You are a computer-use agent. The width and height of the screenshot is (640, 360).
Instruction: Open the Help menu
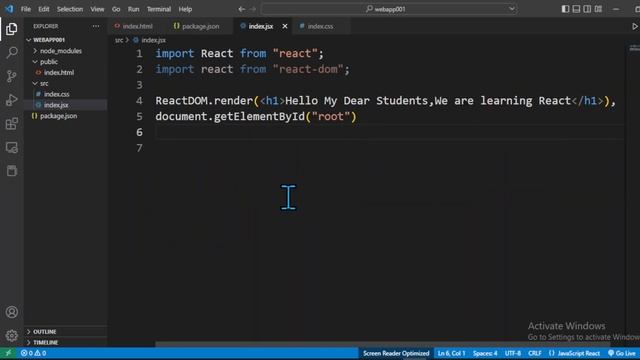point(185,9)
